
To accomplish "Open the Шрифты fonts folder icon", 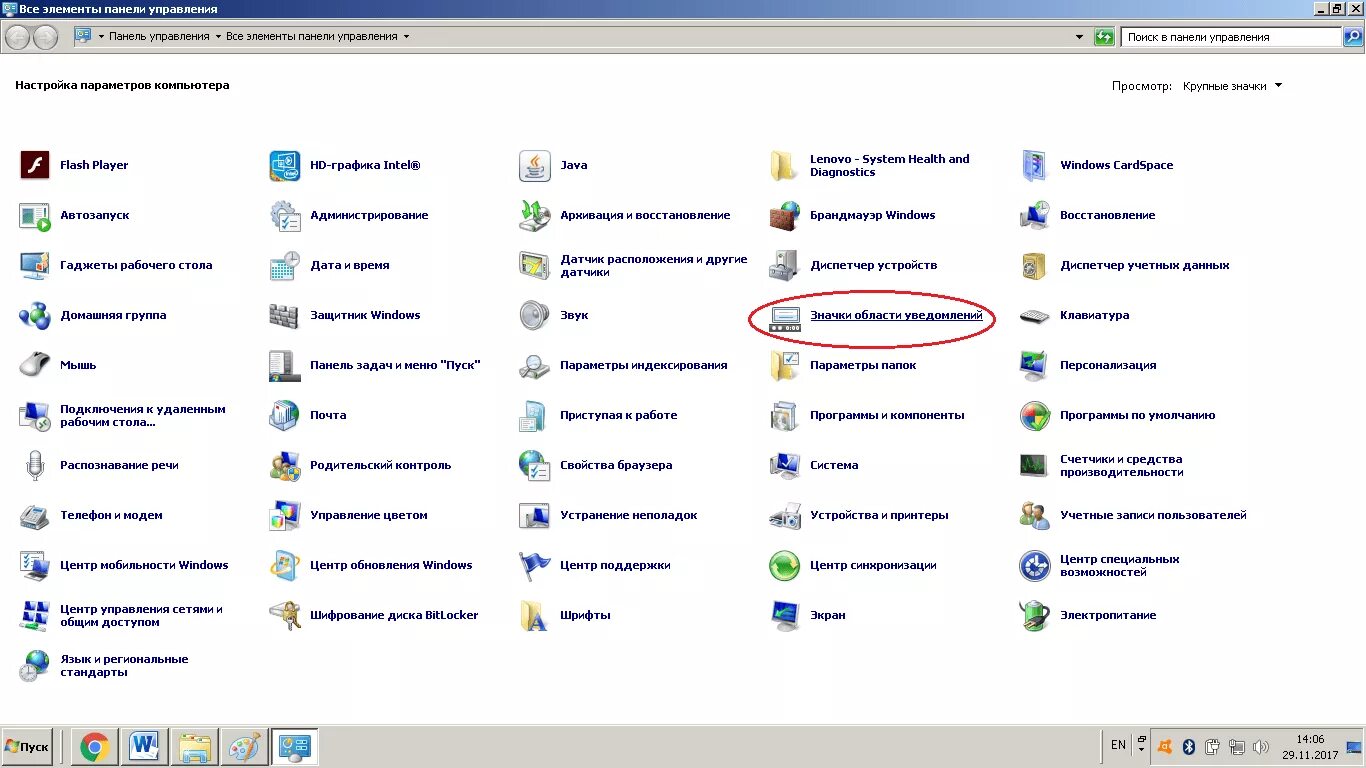I will 535,615.
